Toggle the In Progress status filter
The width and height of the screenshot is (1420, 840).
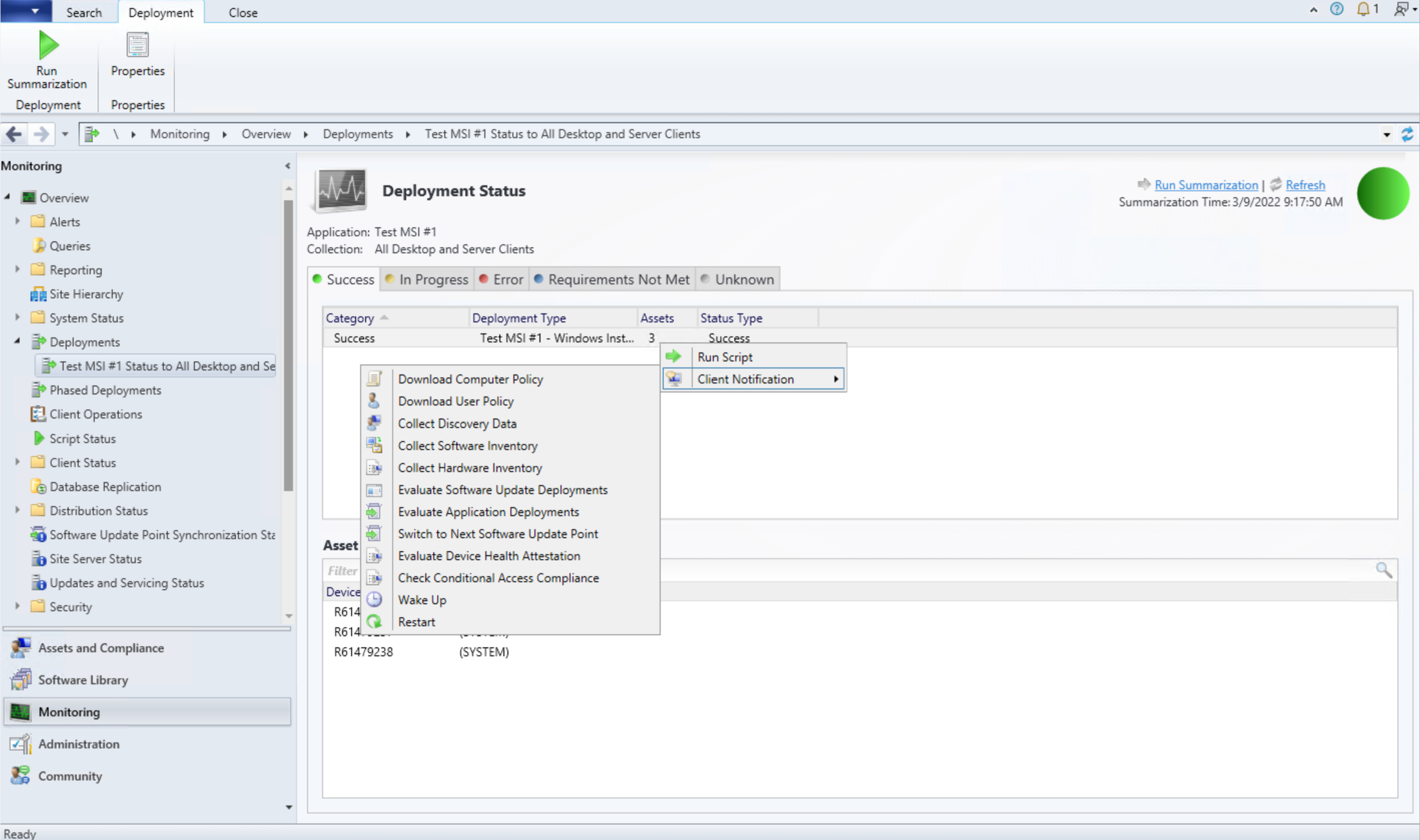coord(424,279)
